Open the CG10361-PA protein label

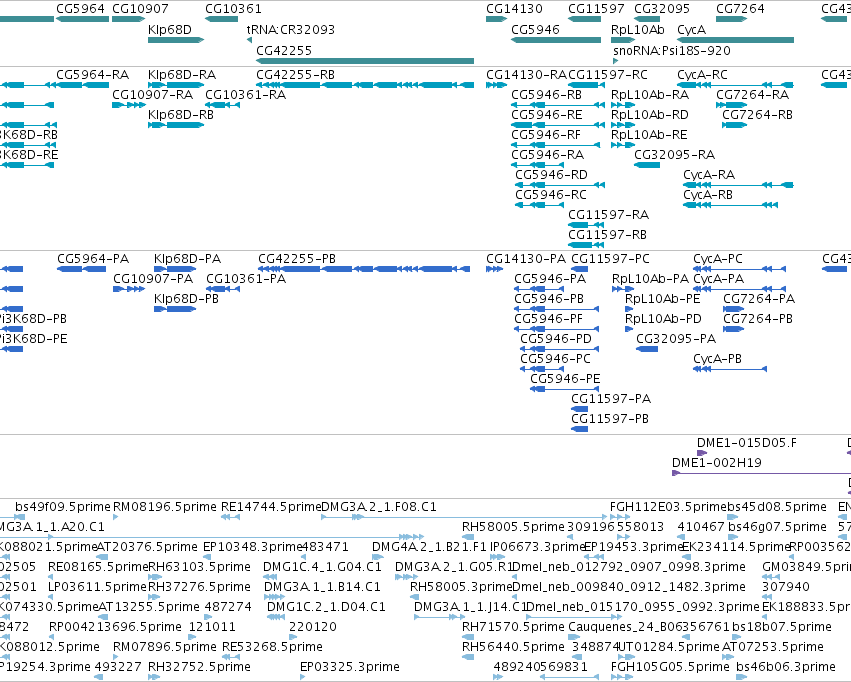246,279
